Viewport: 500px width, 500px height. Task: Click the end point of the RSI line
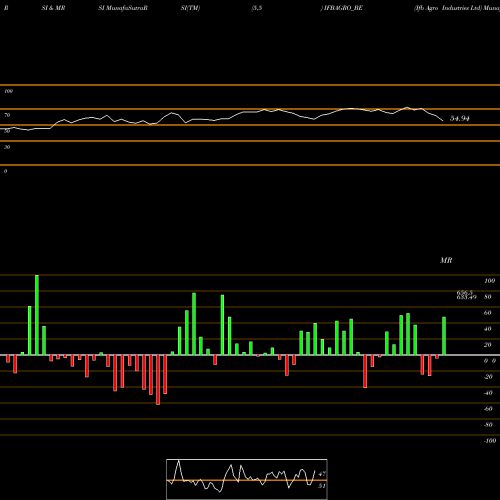pyautogui.click(x=443, y=120)
